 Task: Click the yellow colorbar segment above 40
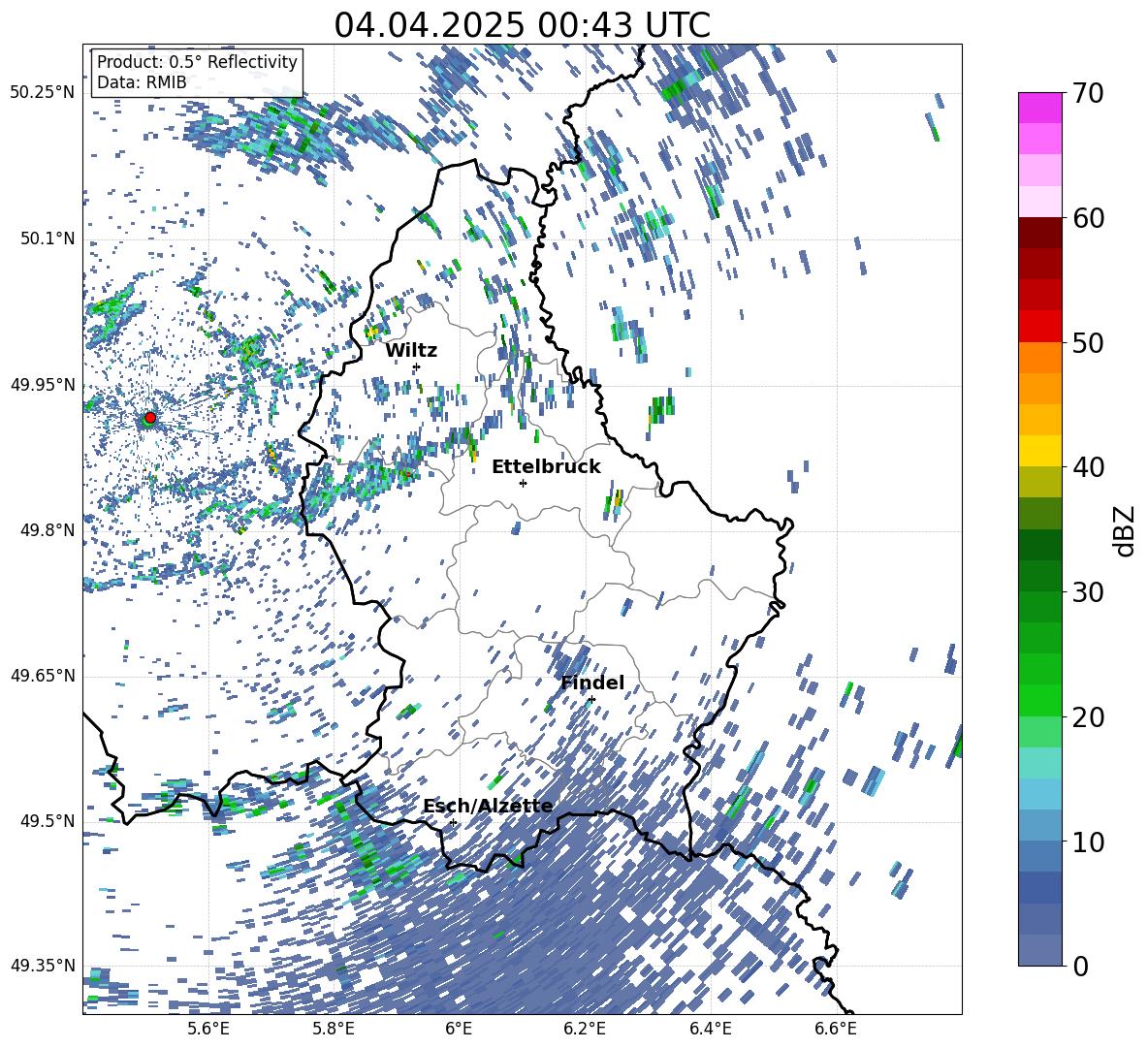[x=1039, y=452]
